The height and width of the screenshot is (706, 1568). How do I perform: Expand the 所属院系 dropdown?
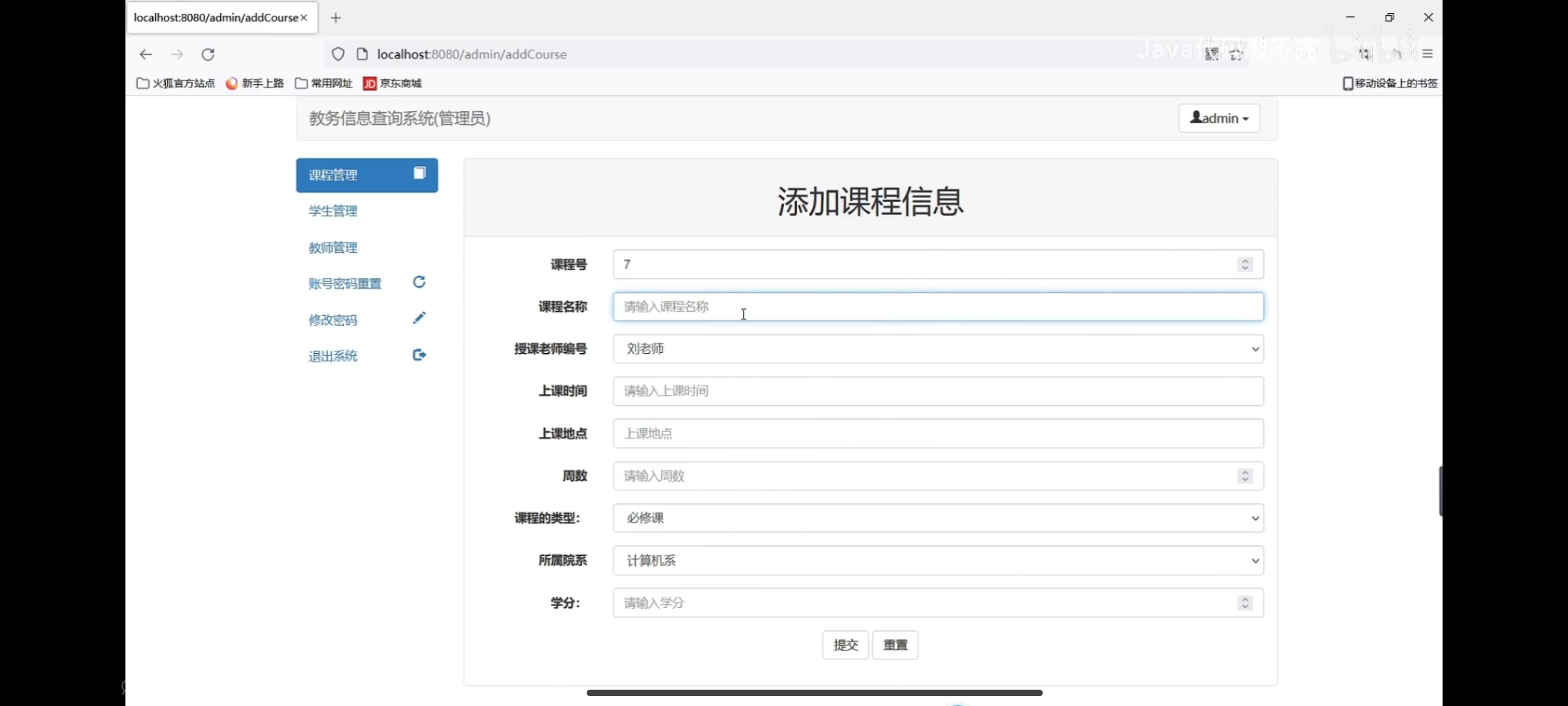click(938, 561)
